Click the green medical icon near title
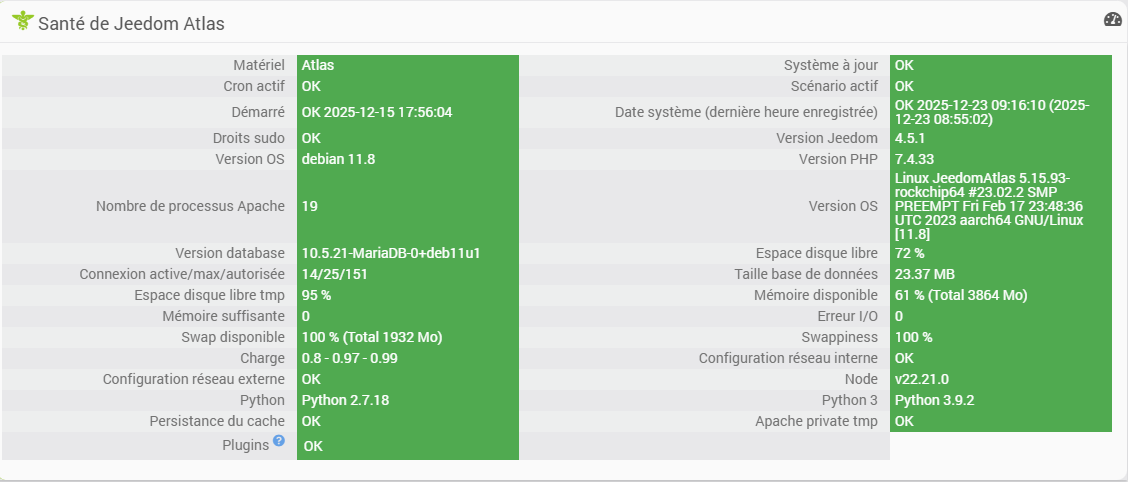1128x482 pixels. (x=22, y=22)
